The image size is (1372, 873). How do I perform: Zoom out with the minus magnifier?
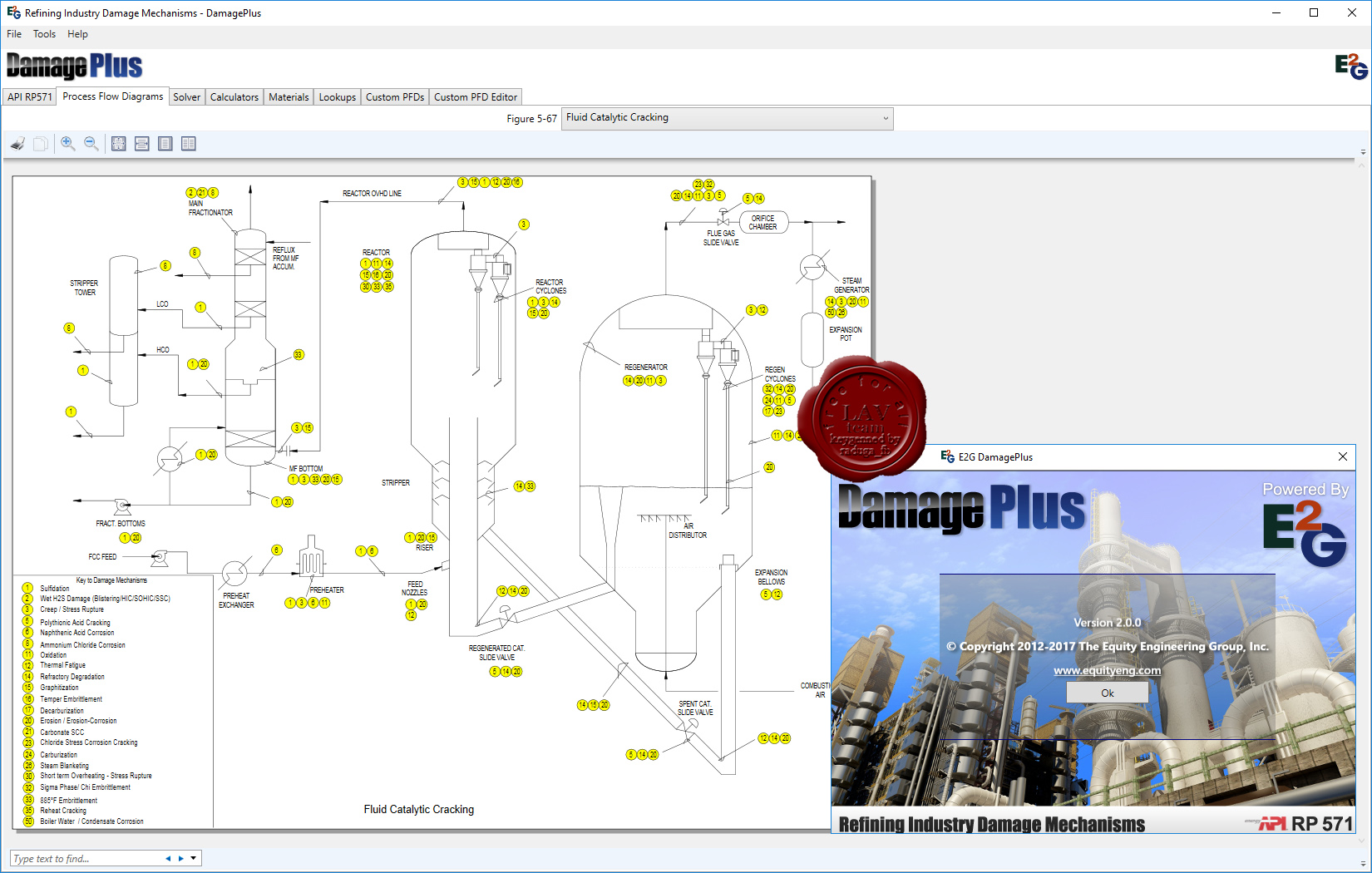(91, 144)
